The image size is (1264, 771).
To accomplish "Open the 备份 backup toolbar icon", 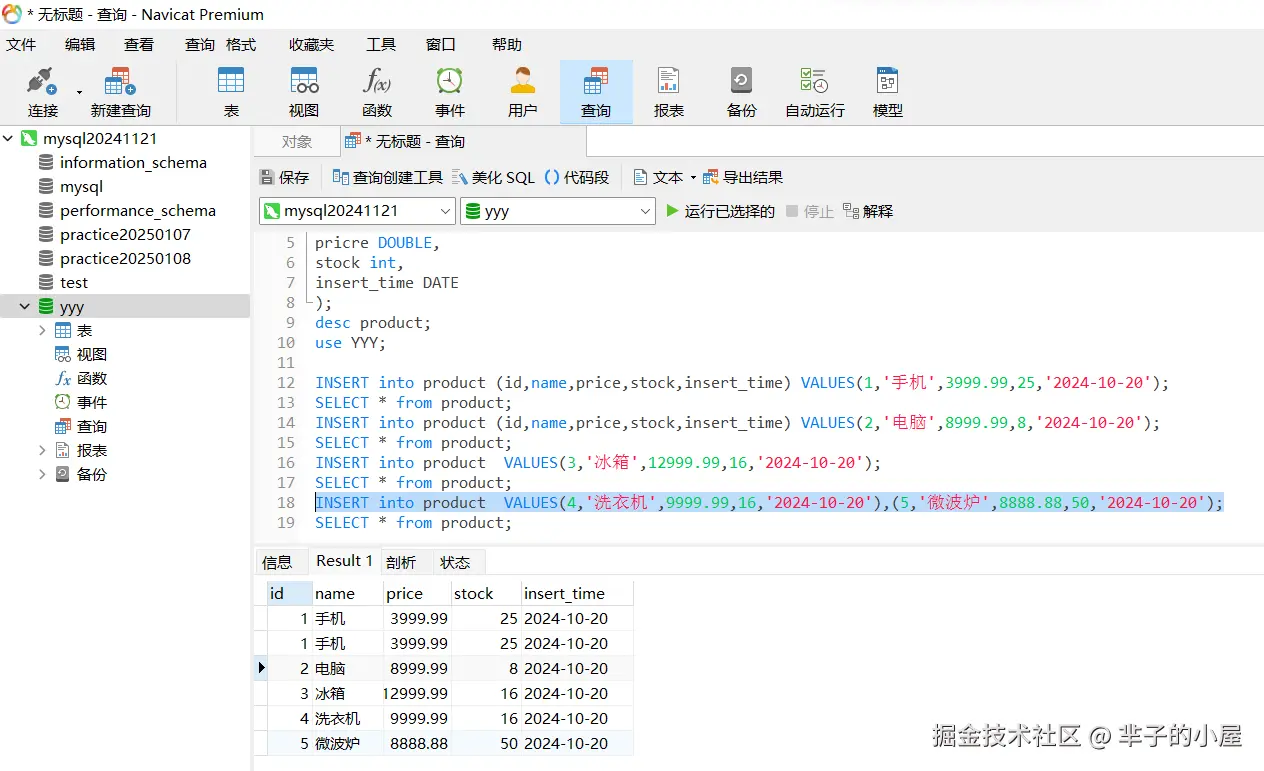I will pos(742,92).
